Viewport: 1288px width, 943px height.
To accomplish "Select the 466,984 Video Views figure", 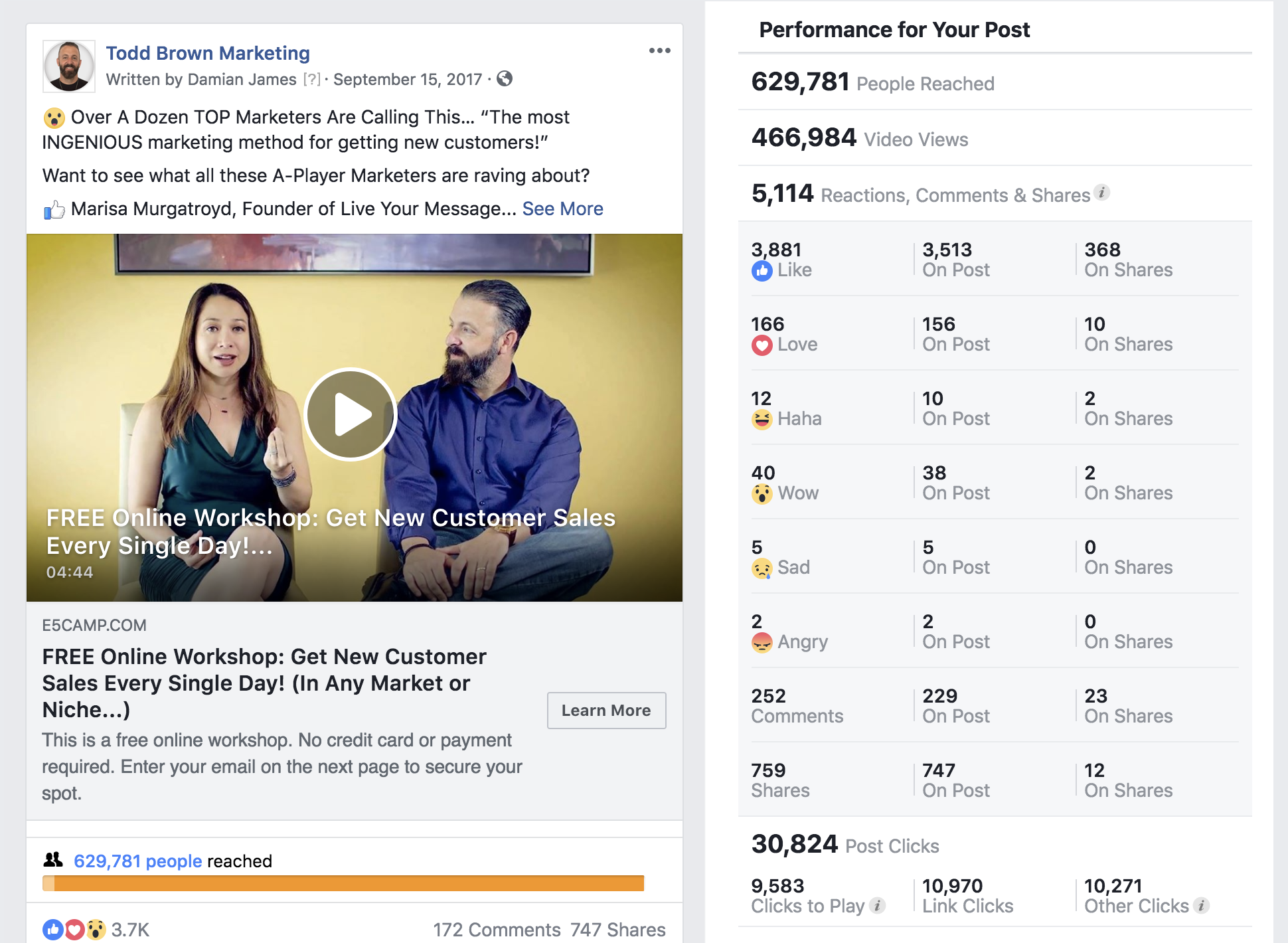I will [x=804, y=137].
